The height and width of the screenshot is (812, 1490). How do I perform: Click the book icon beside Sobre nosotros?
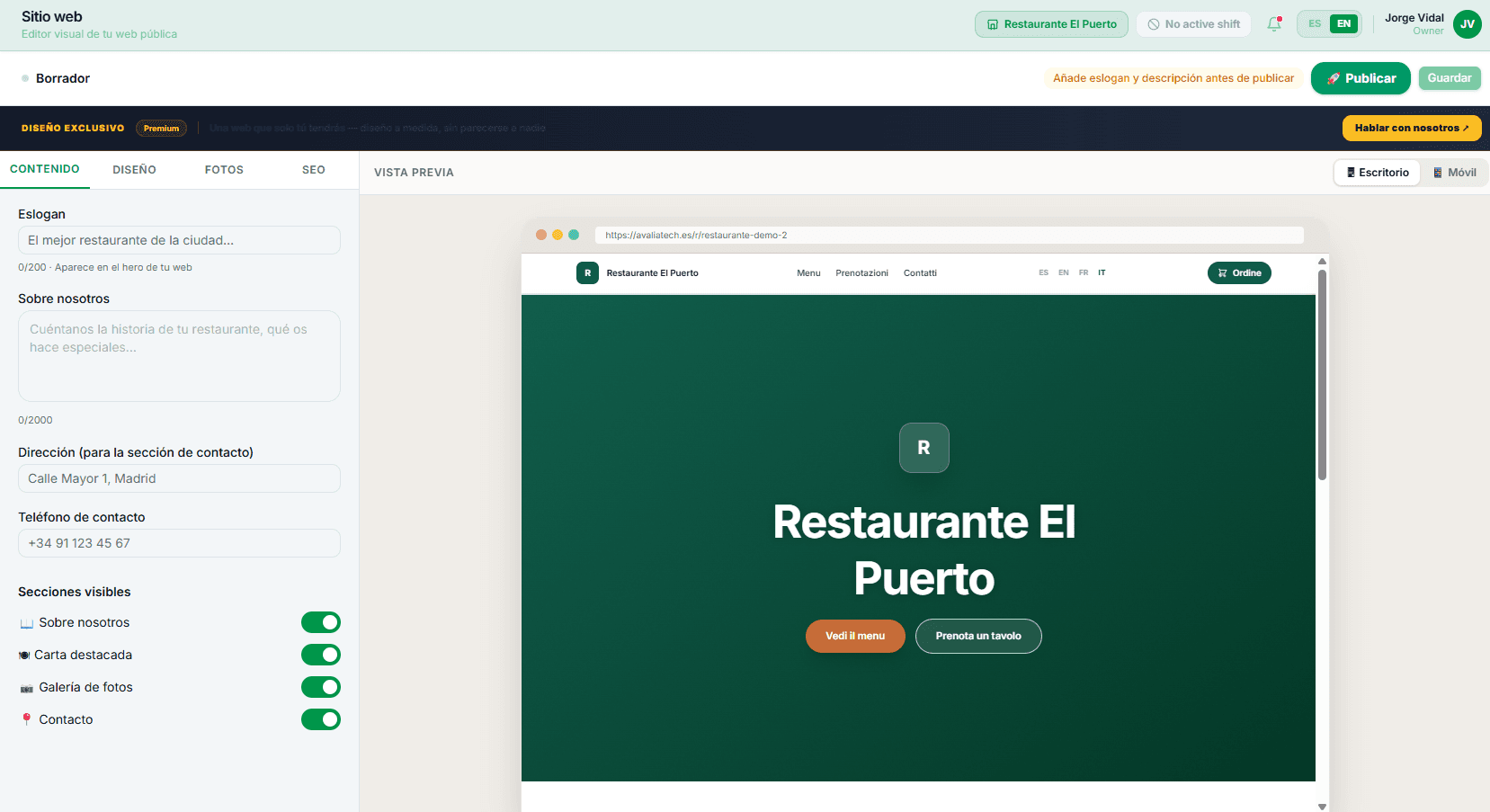[26, 623]
